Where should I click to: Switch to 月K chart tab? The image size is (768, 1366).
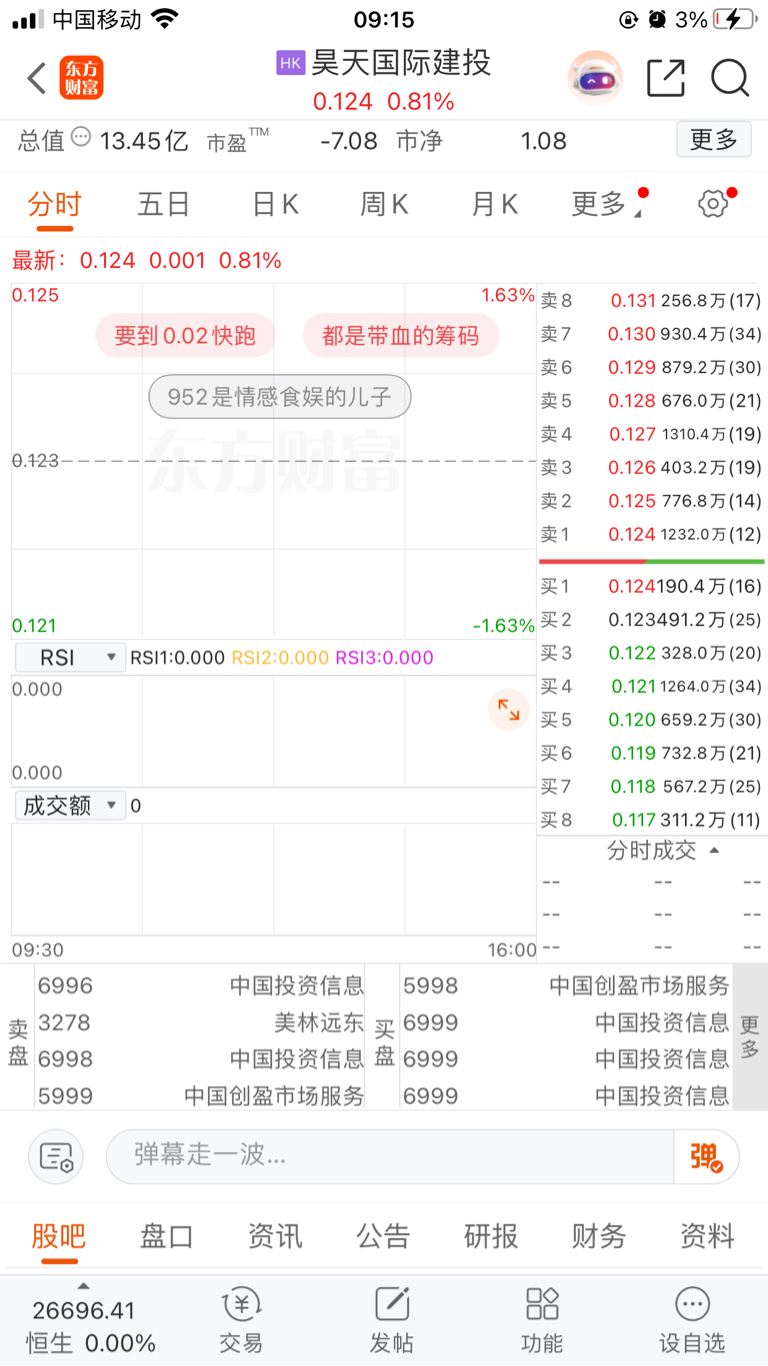pyautogui.click(x=494, y=205)
